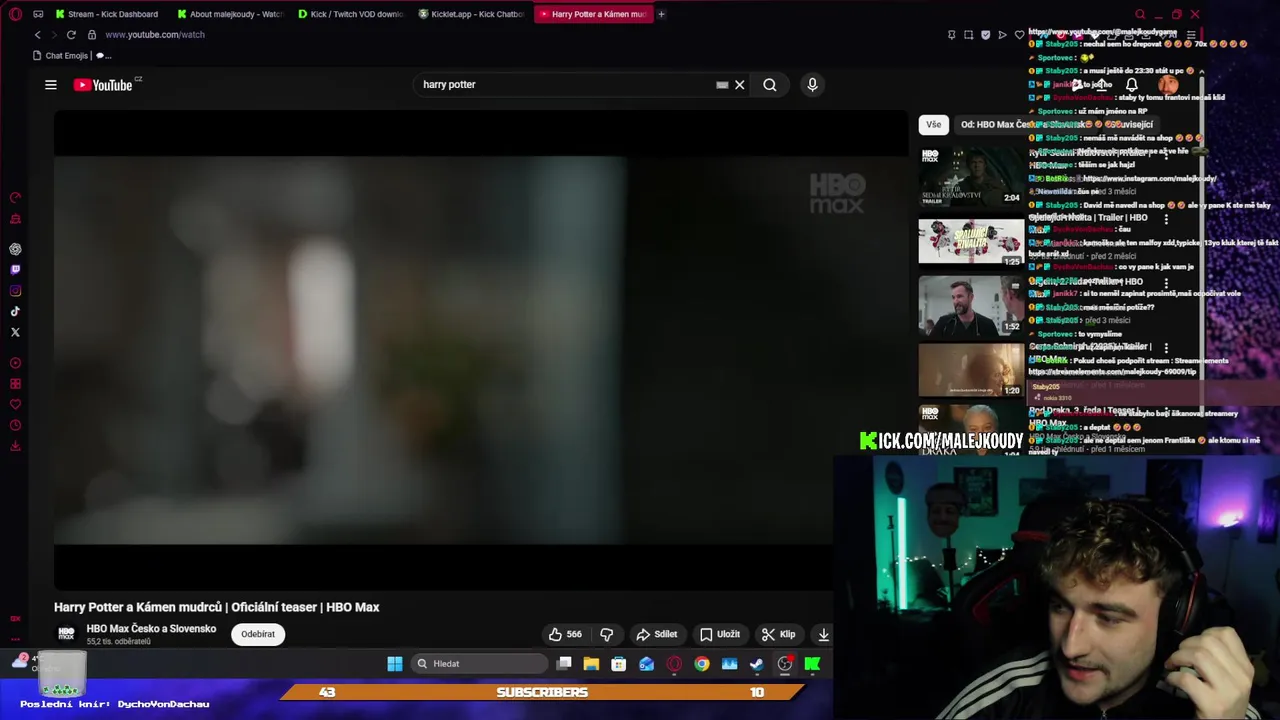Image resolution: width=1280 pixels, height=720 pixels.
Task: Open the on-screen keyboard icon in search box
Action: click(x=722, y=85)
